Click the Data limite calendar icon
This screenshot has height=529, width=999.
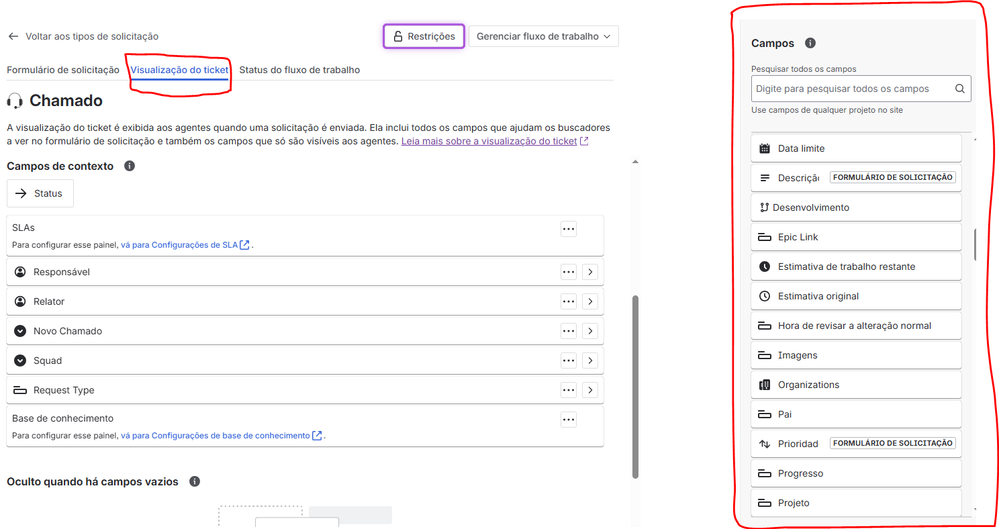[765, 148]
